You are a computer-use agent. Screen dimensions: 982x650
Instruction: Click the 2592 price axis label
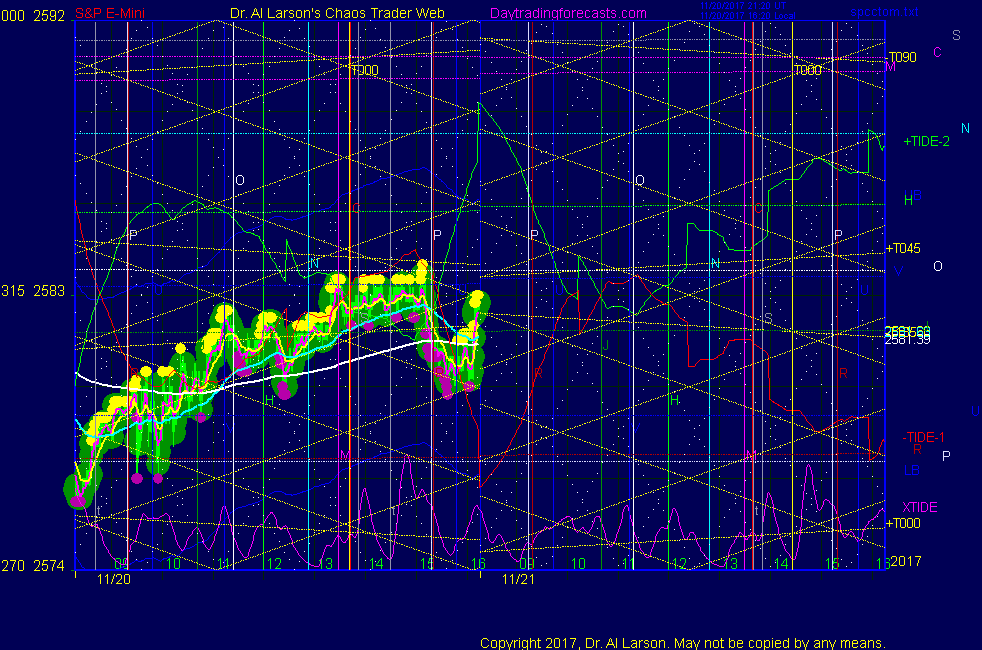pos(49,16)
